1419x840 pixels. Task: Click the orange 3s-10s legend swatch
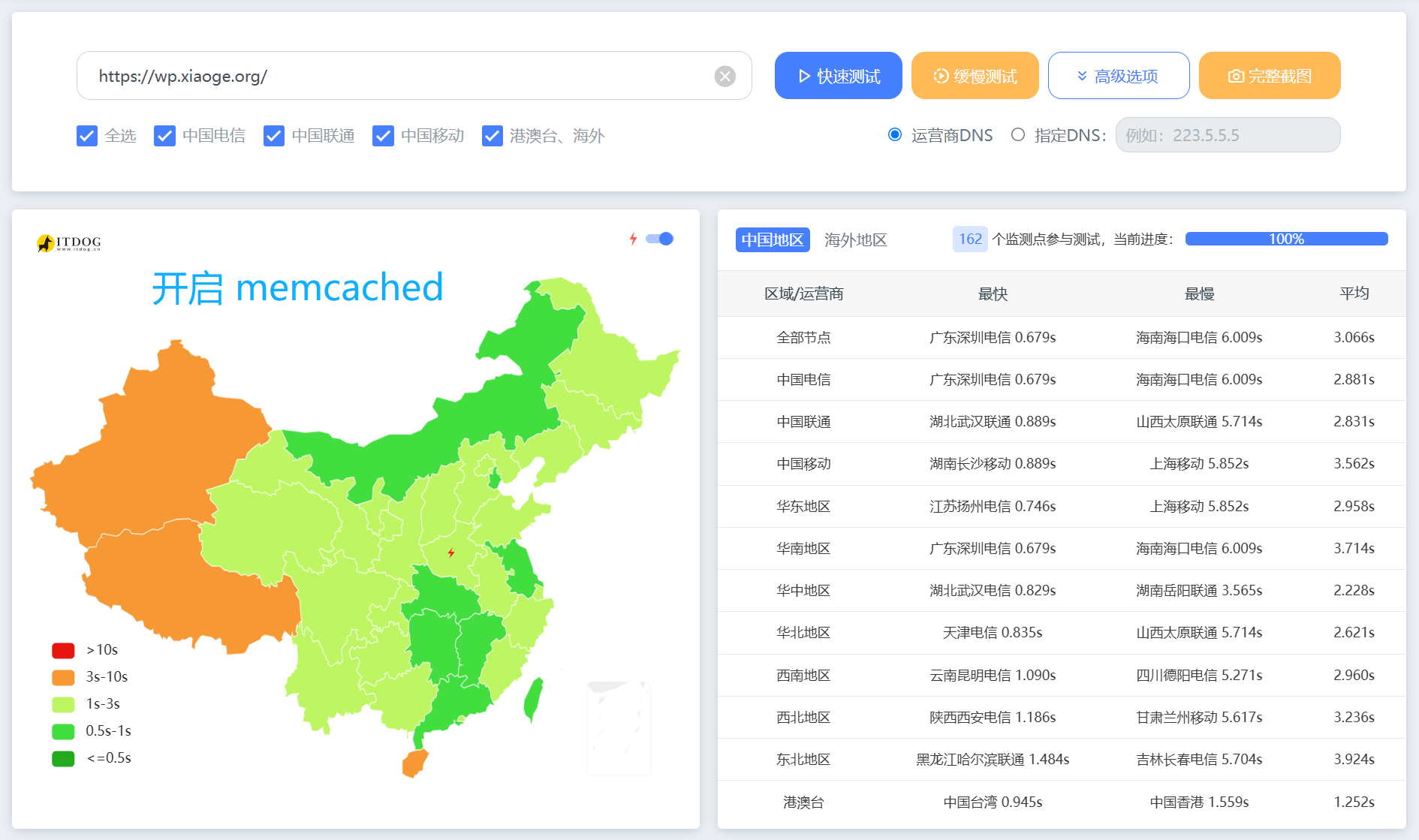tap(63, 677)
